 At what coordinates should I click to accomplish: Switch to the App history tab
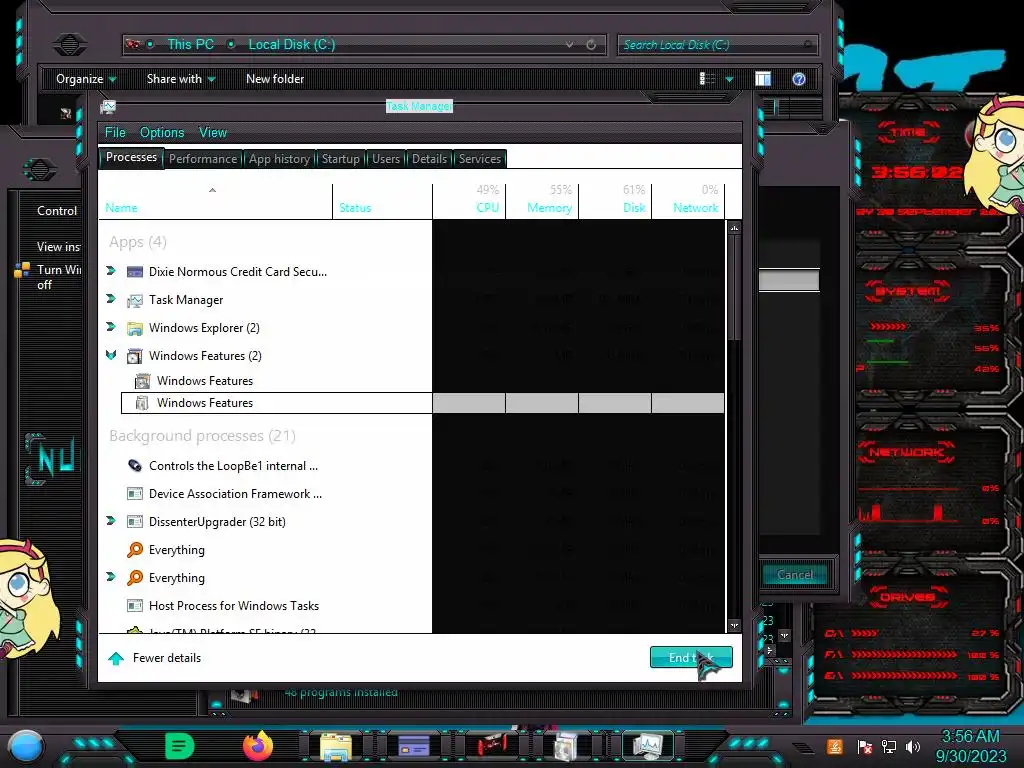(279, 159)
